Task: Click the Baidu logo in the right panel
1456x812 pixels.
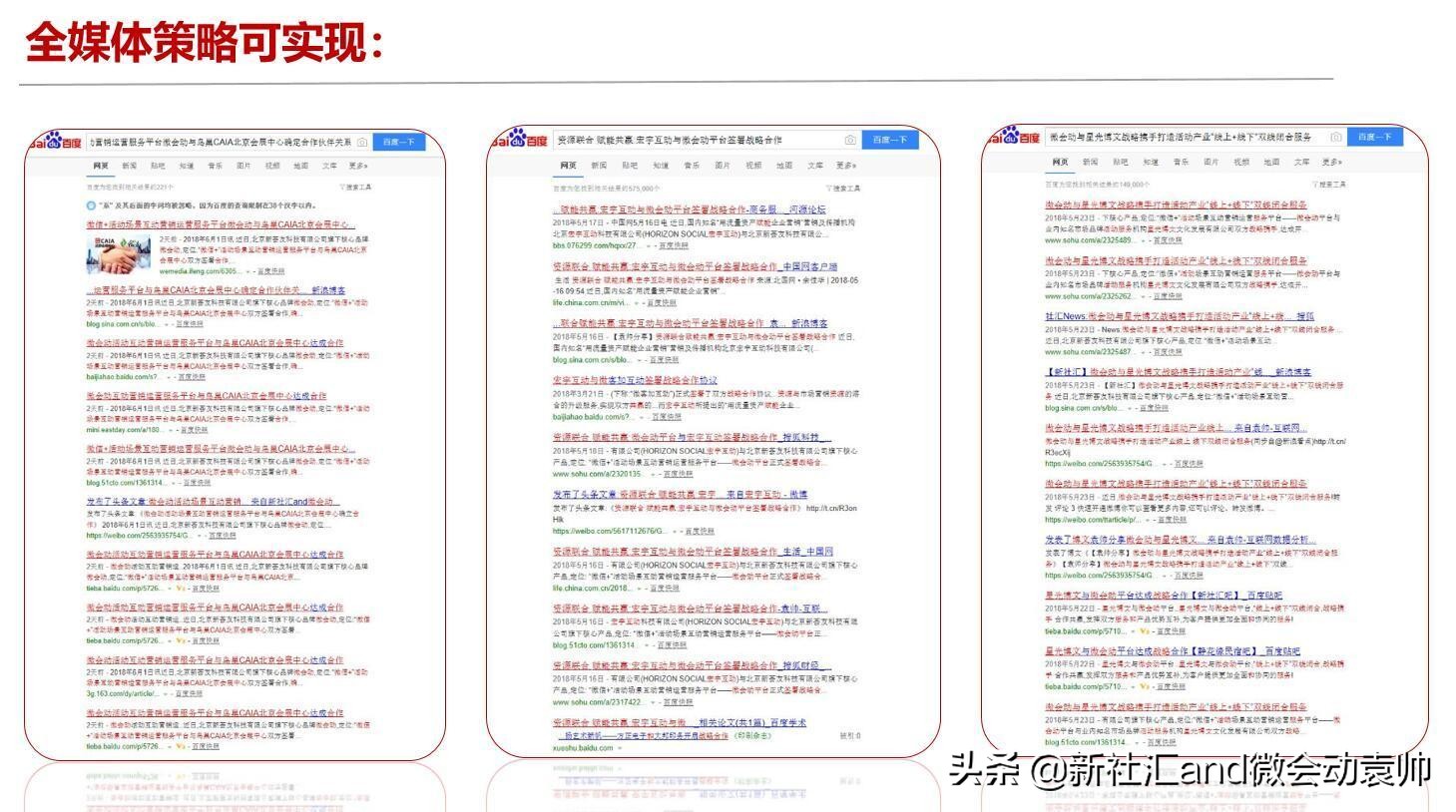Action: point(1013,136)
